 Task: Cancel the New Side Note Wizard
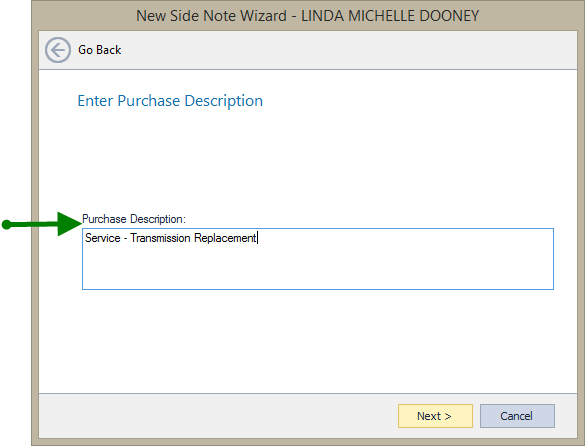coord(517,416)
